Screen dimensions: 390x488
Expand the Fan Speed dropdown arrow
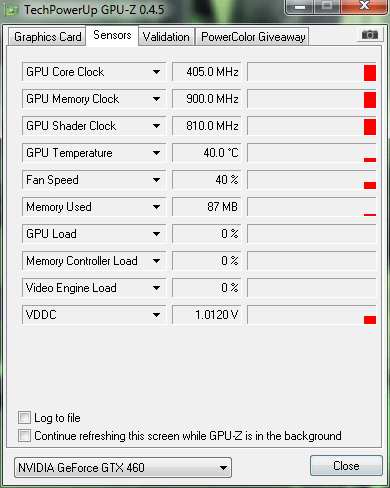[x=156, y=180]
